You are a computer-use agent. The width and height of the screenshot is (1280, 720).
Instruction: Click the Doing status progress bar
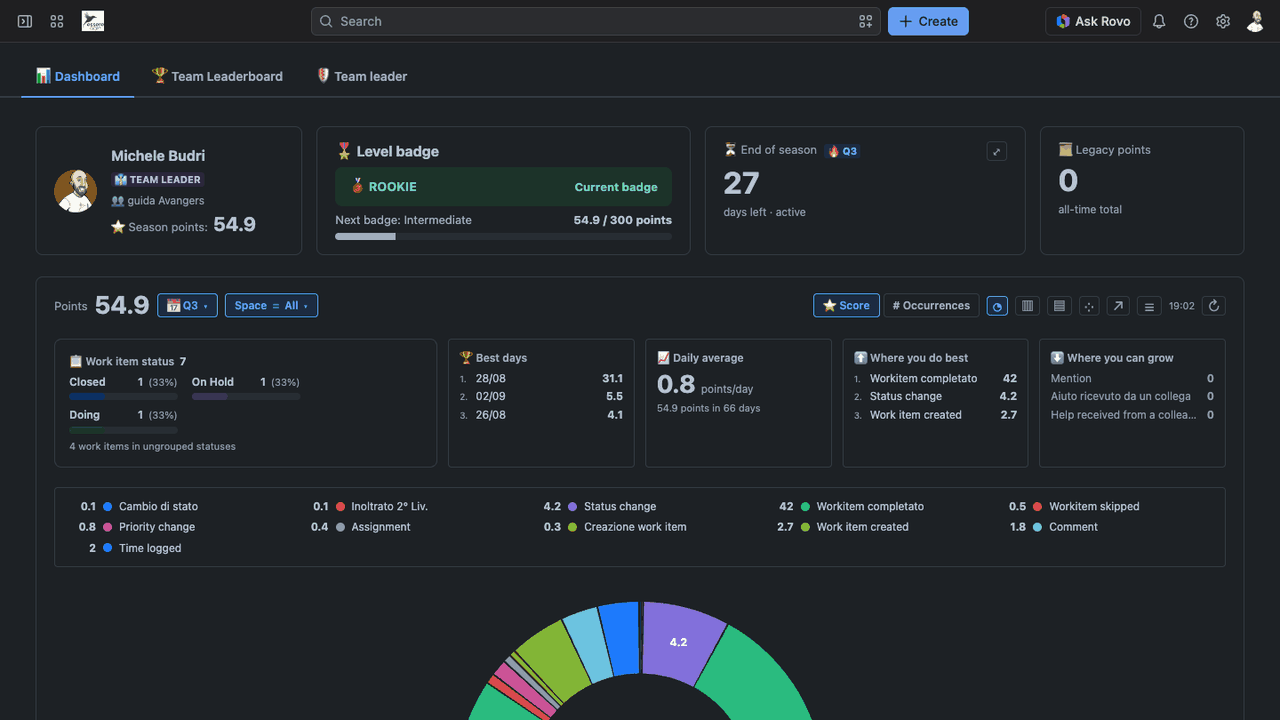pyautogui.click(x=123, y=430)
